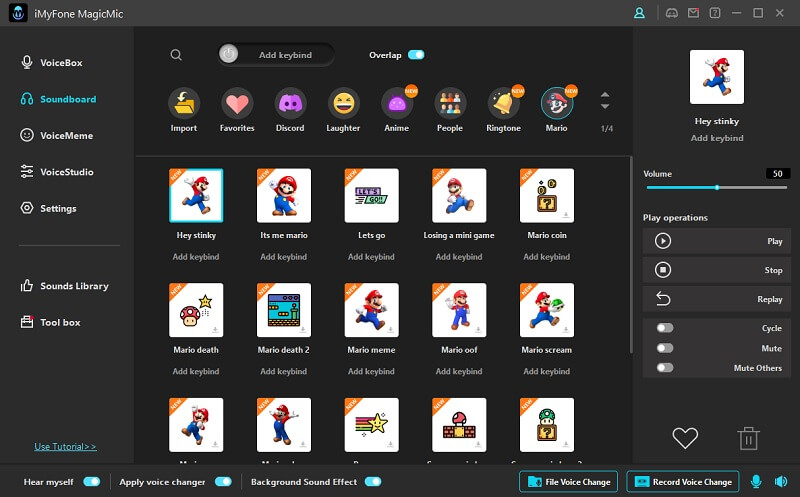
Task: Delete the sound using the trash icon
Action: (748, 437)
